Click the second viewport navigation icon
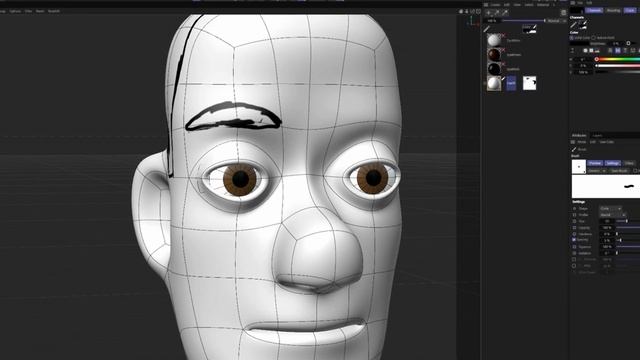Screen dimensions: 640x360 click(x=467, y=11)
